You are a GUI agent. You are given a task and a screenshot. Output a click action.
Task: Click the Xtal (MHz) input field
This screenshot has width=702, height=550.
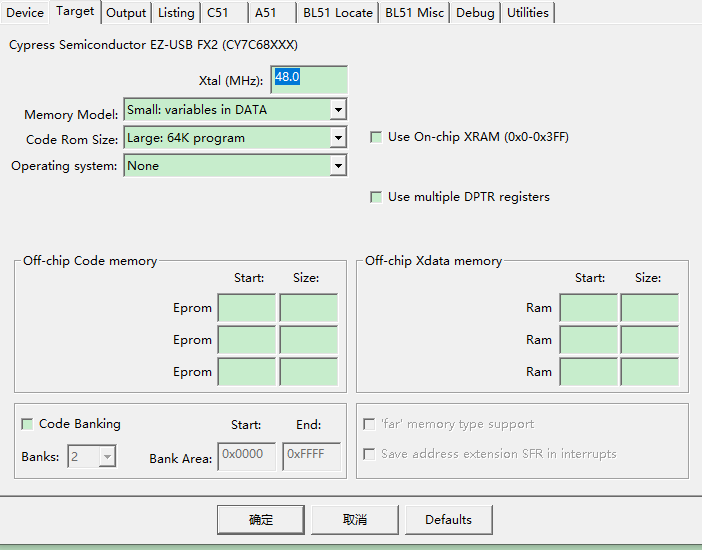309,80
